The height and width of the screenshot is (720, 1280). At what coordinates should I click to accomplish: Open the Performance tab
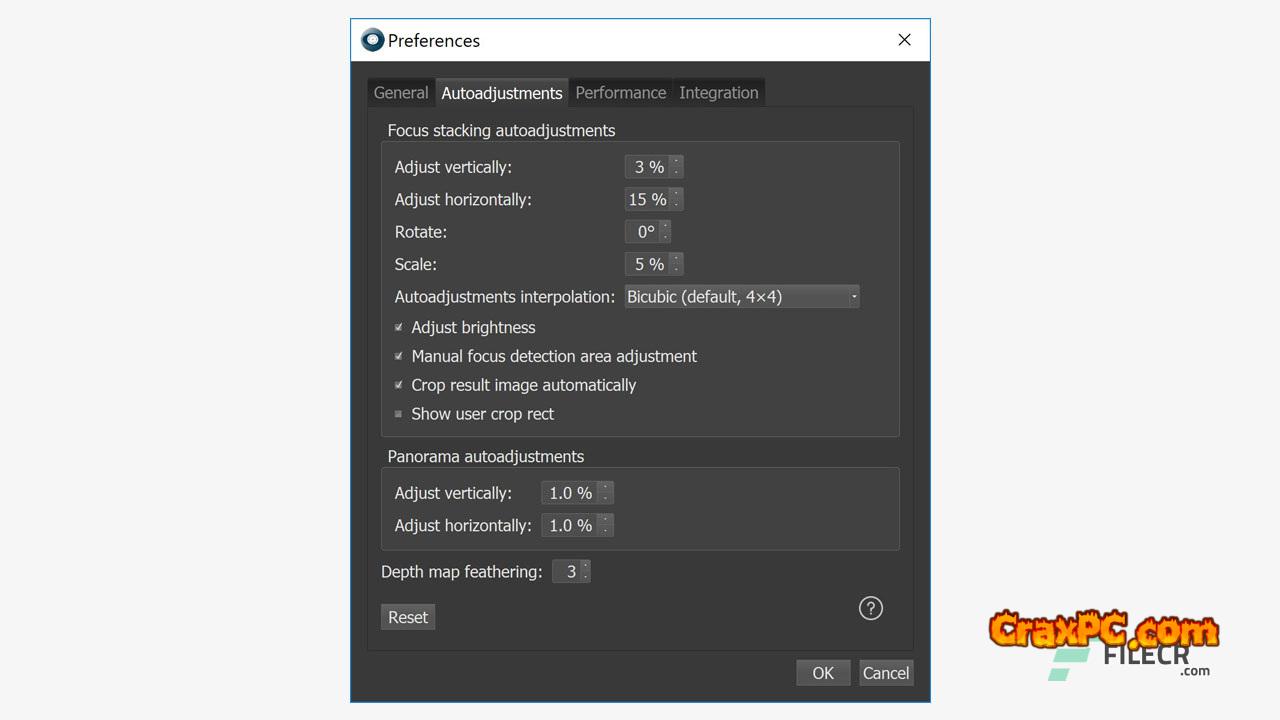pyautogui.click(x=620, y=93)
